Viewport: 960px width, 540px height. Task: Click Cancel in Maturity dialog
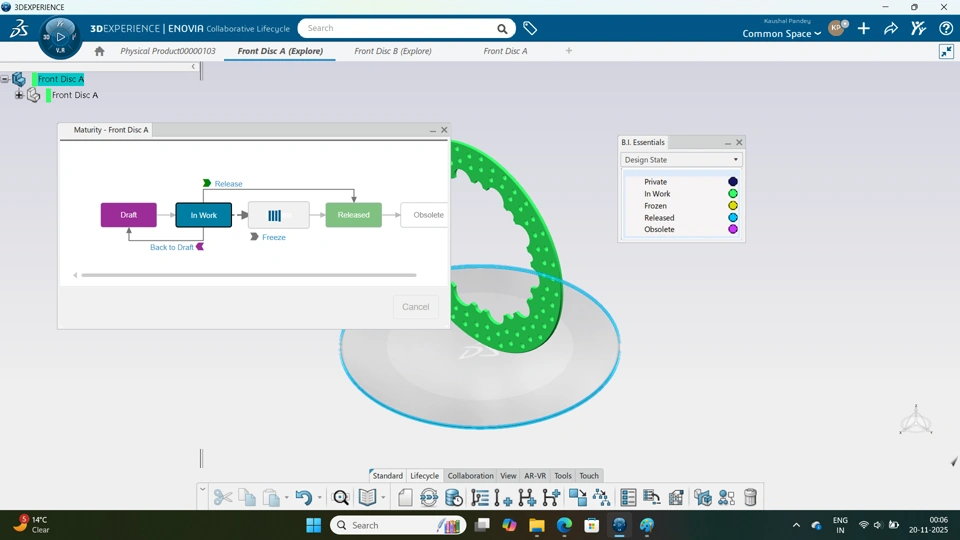416,307
